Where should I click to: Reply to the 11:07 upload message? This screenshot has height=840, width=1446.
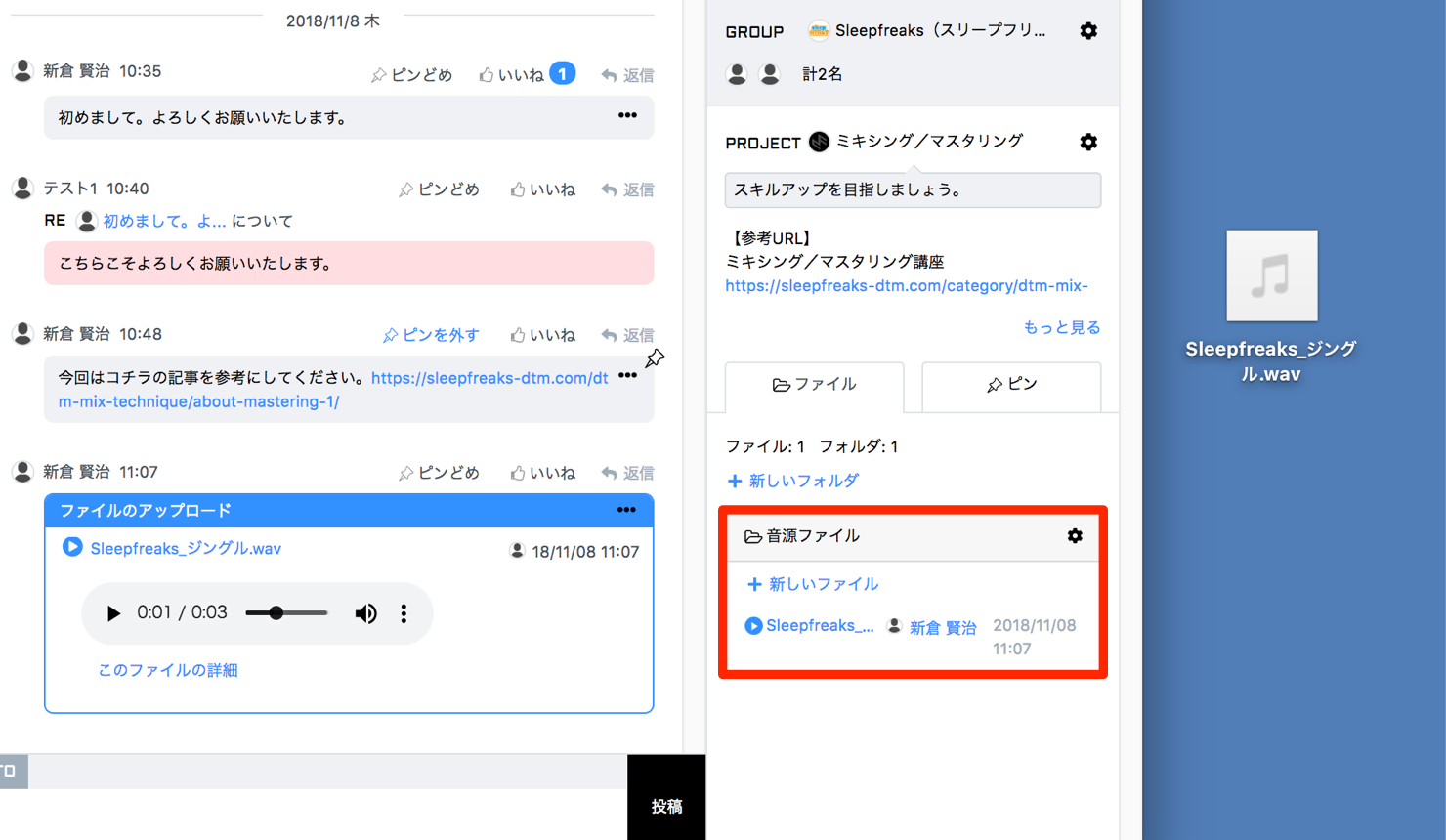point(627,473)
